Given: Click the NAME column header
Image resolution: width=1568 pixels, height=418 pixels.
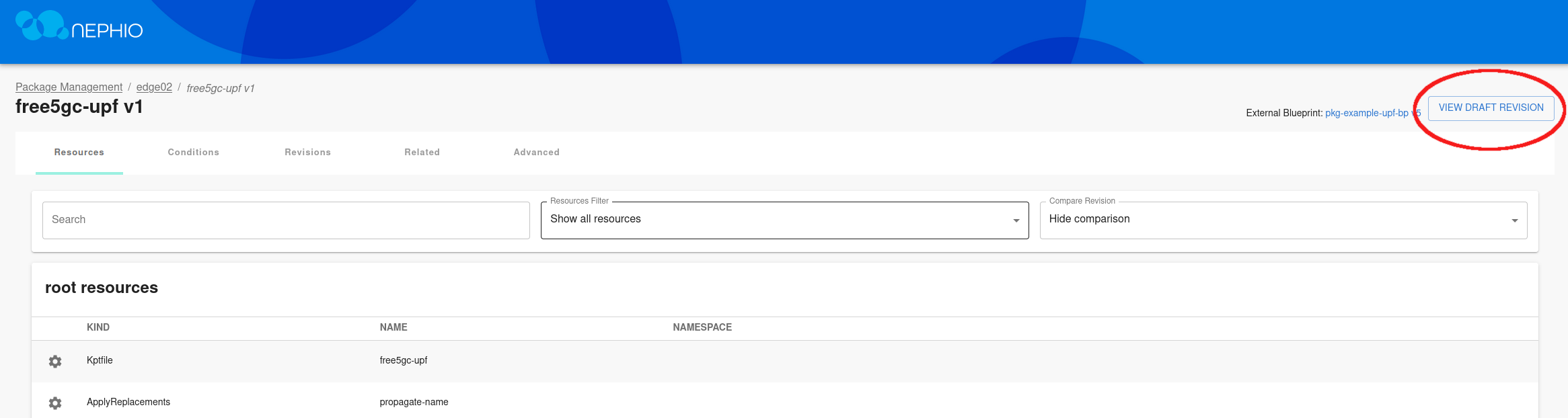Looking at the screenshot, I should pos(394,327).
